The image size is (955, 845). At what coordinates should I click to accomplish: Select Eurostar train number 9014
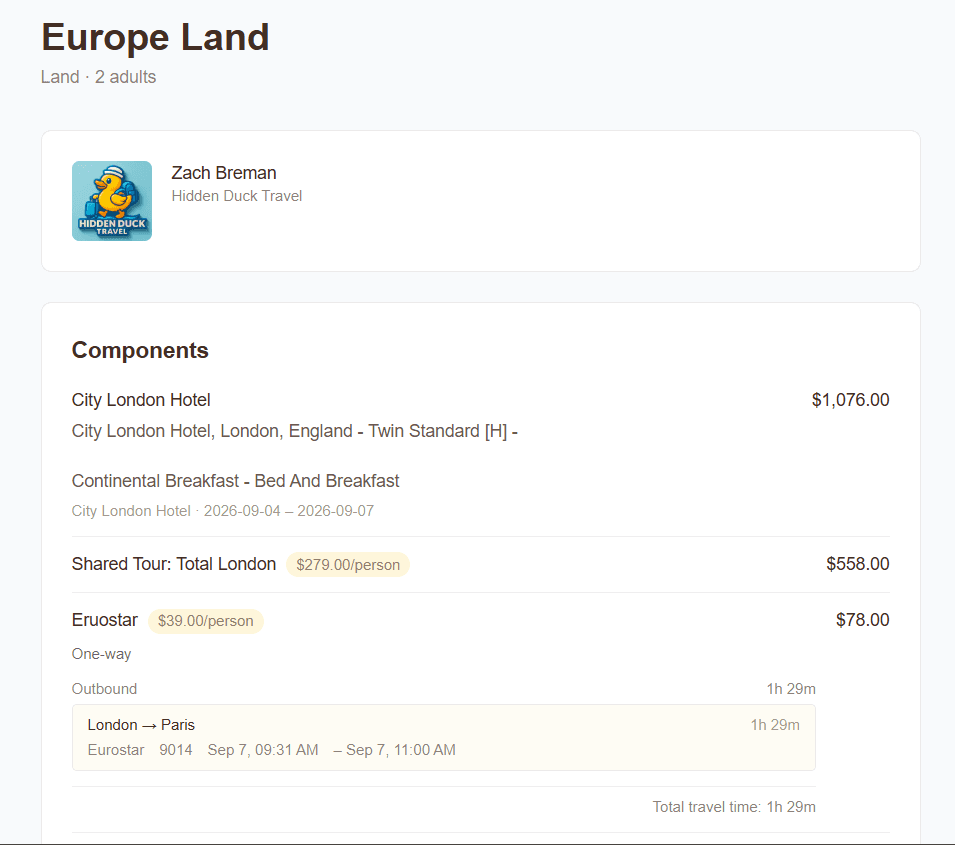(x=176, y=750)
